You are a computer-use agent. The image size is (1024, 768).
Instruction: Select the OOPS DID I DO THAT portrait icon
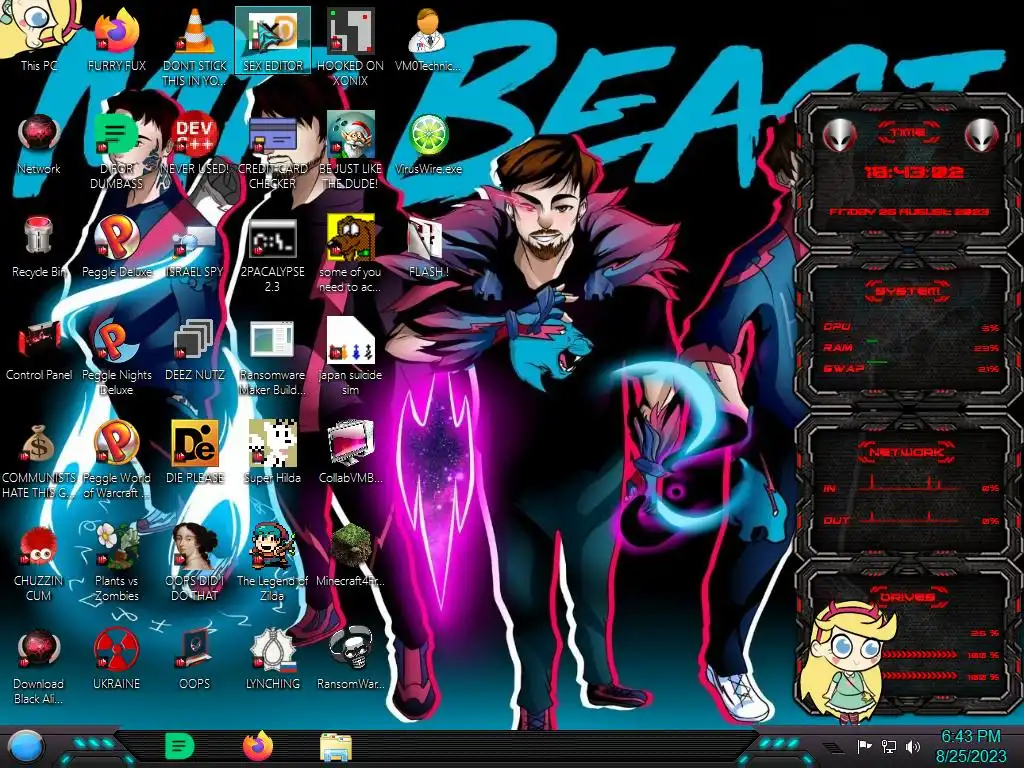click(x=195, y=563)
